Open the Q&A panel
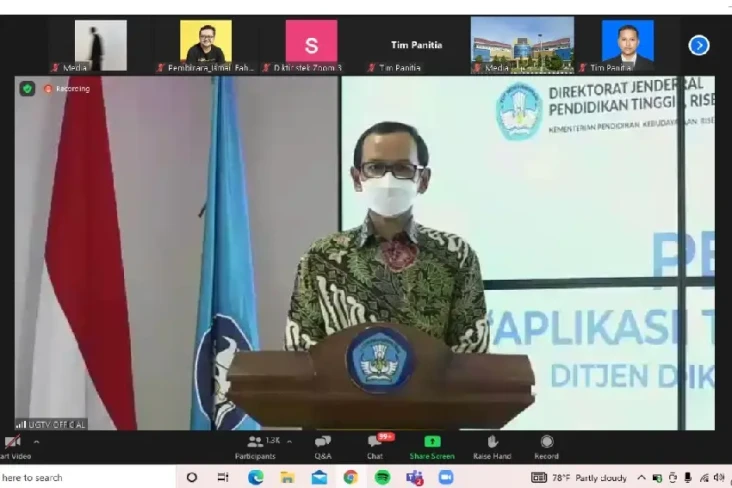 coord(323,447)
